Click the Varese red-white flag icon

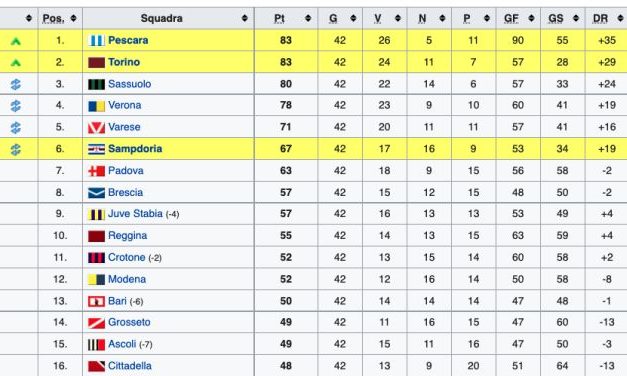click(x=96, y=128)
